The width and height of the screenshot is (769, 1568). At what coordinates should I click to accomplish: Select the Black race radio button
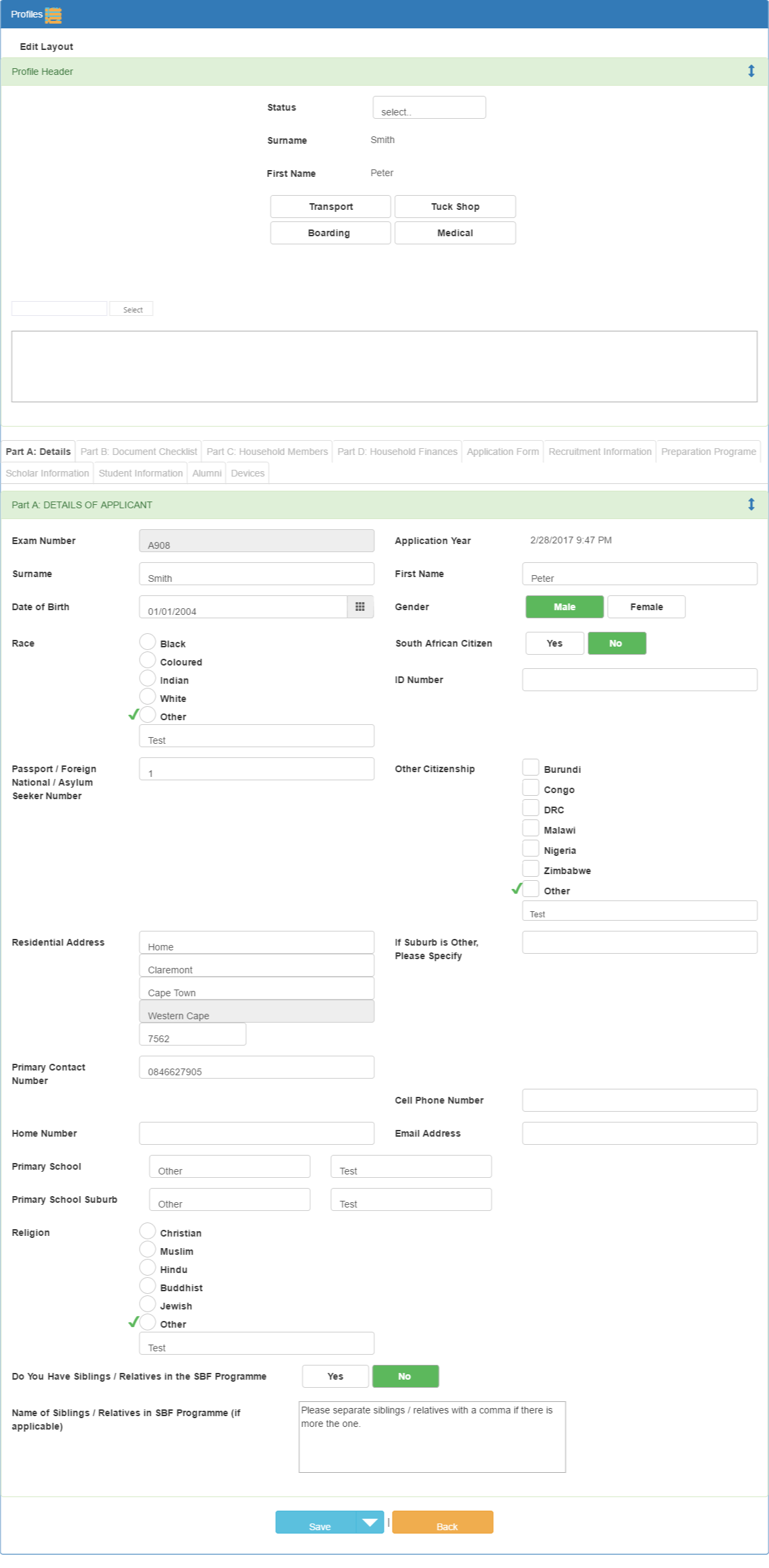click(148, 642)
